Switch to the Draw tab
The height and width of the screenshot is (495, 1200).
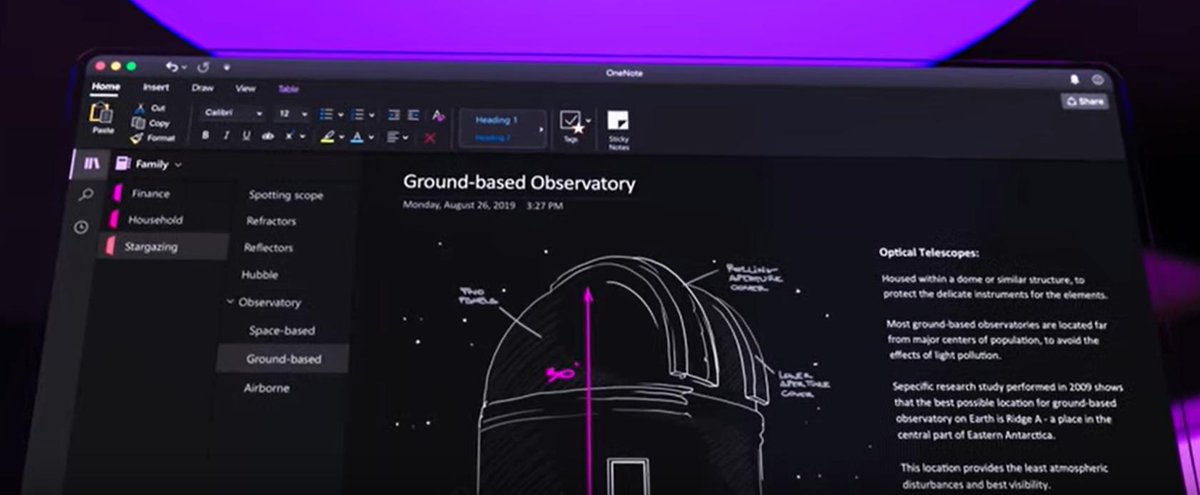[x=202, y=88]
